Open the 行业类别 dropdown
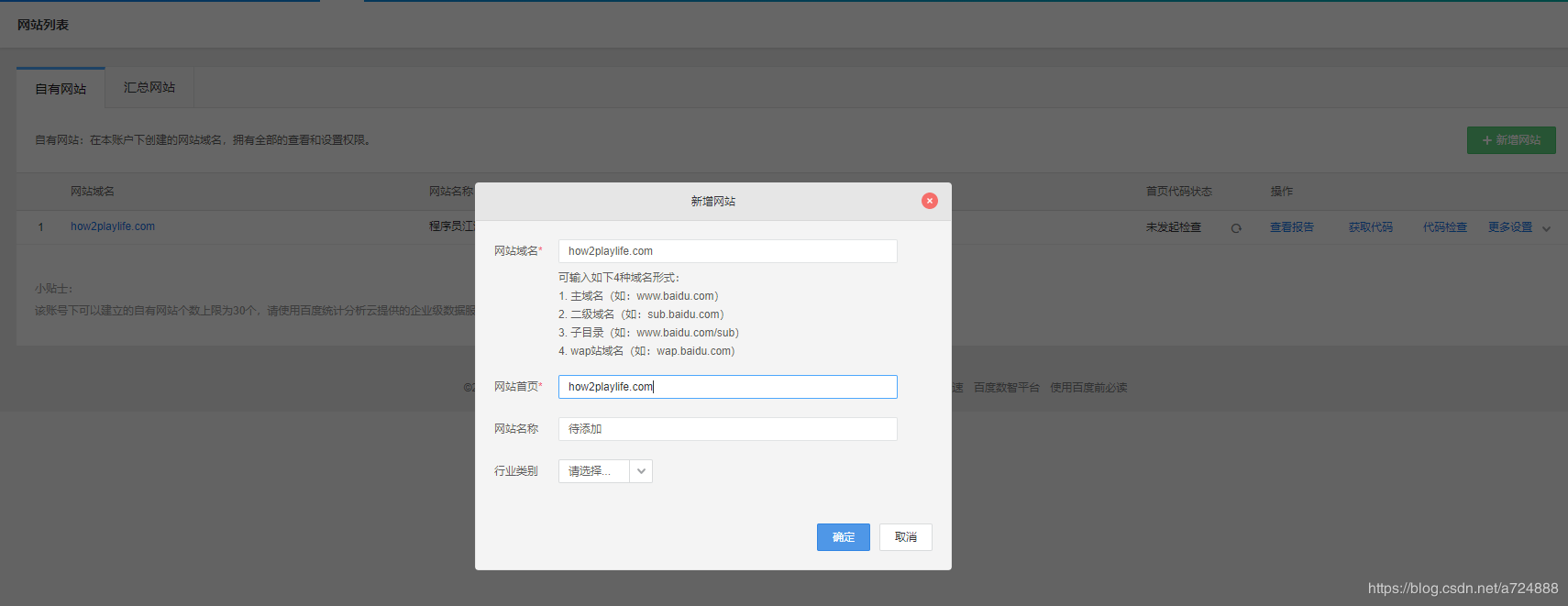1568x606 pixels. [605, 471]
